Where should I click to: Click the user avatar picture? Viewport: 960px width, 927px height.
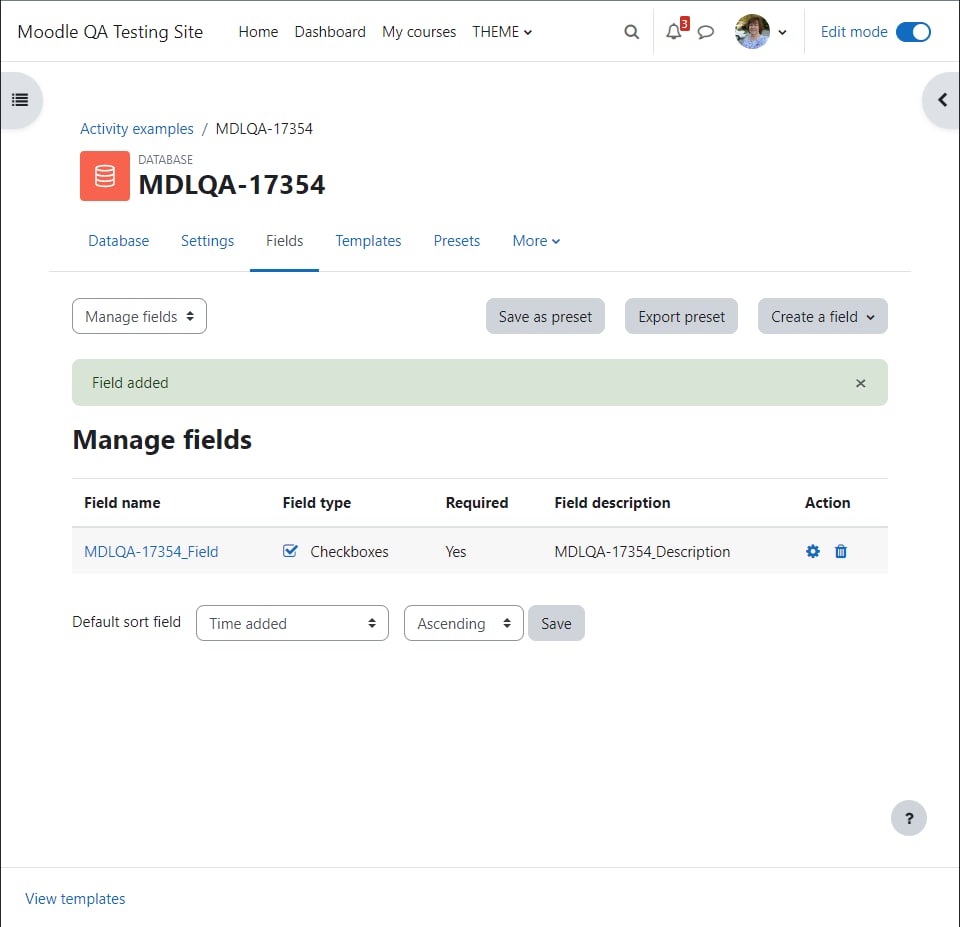point(752,31)
